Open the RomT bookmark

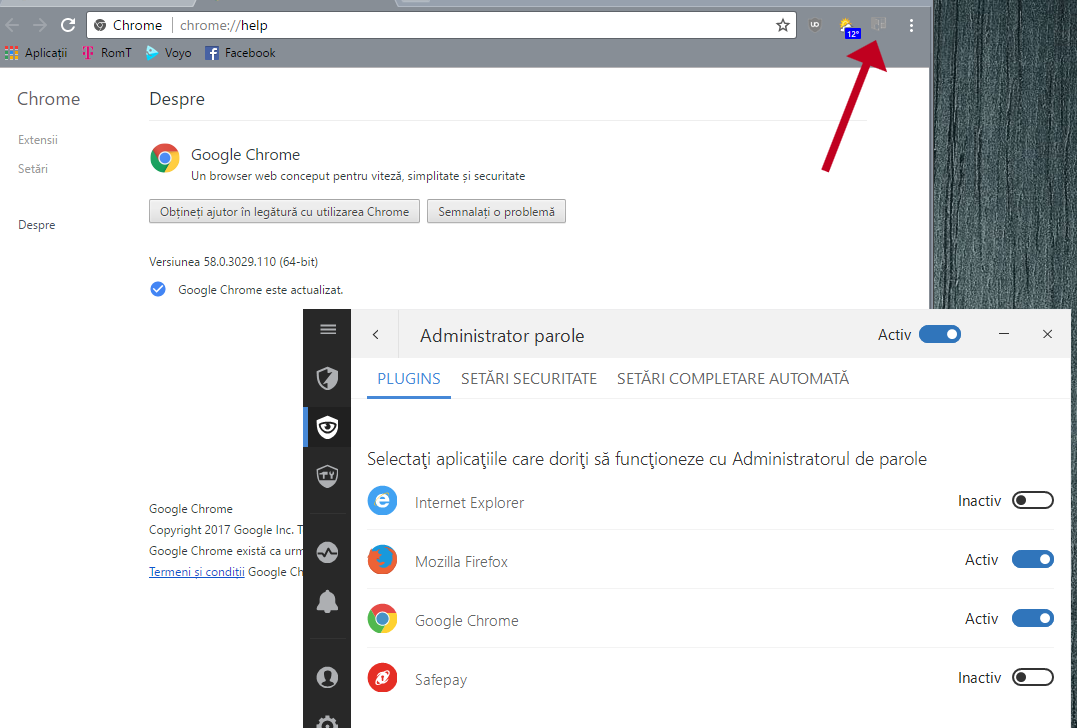[106, 53]
